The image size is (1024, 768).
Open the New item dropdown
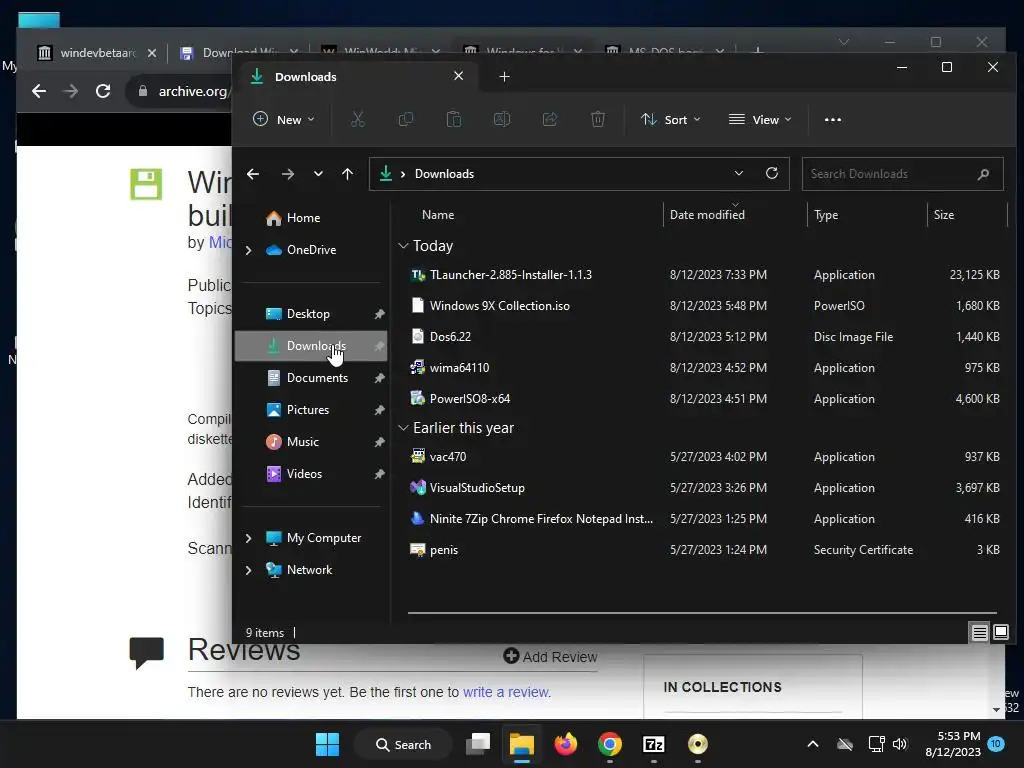coord(283,120)
